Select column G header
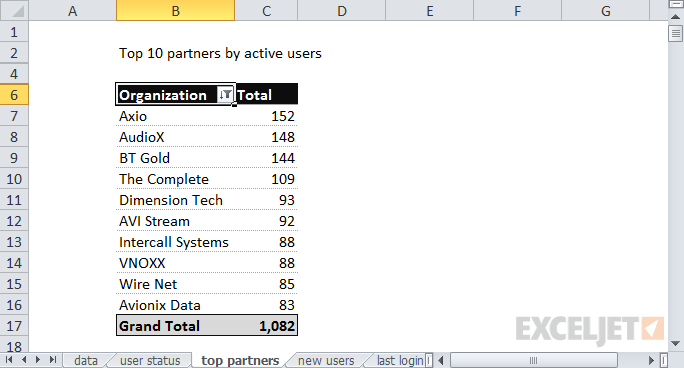This screenshot has height=368, width=684. 605,10
